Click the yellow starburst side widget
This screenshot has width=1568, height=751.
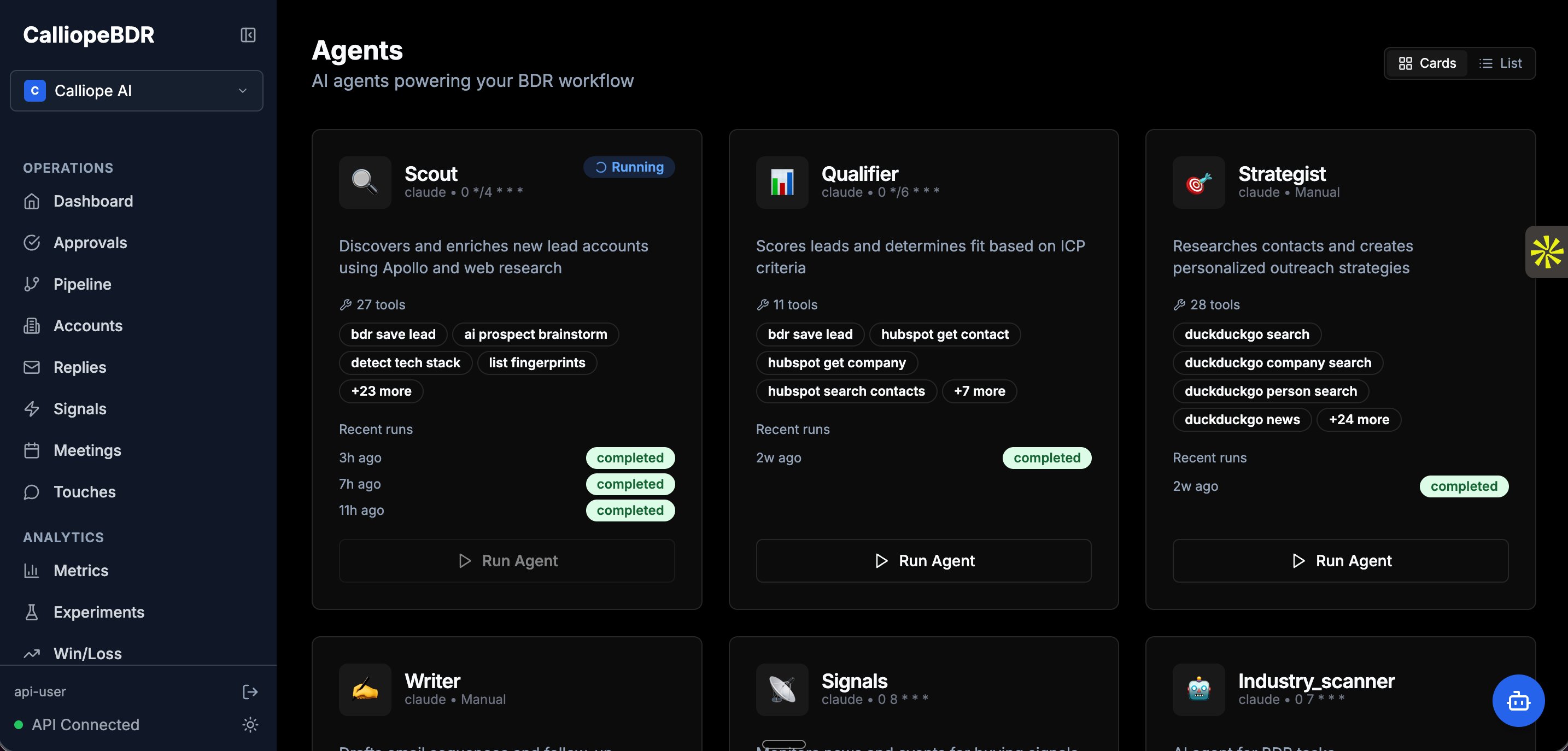click(1546, 252)
